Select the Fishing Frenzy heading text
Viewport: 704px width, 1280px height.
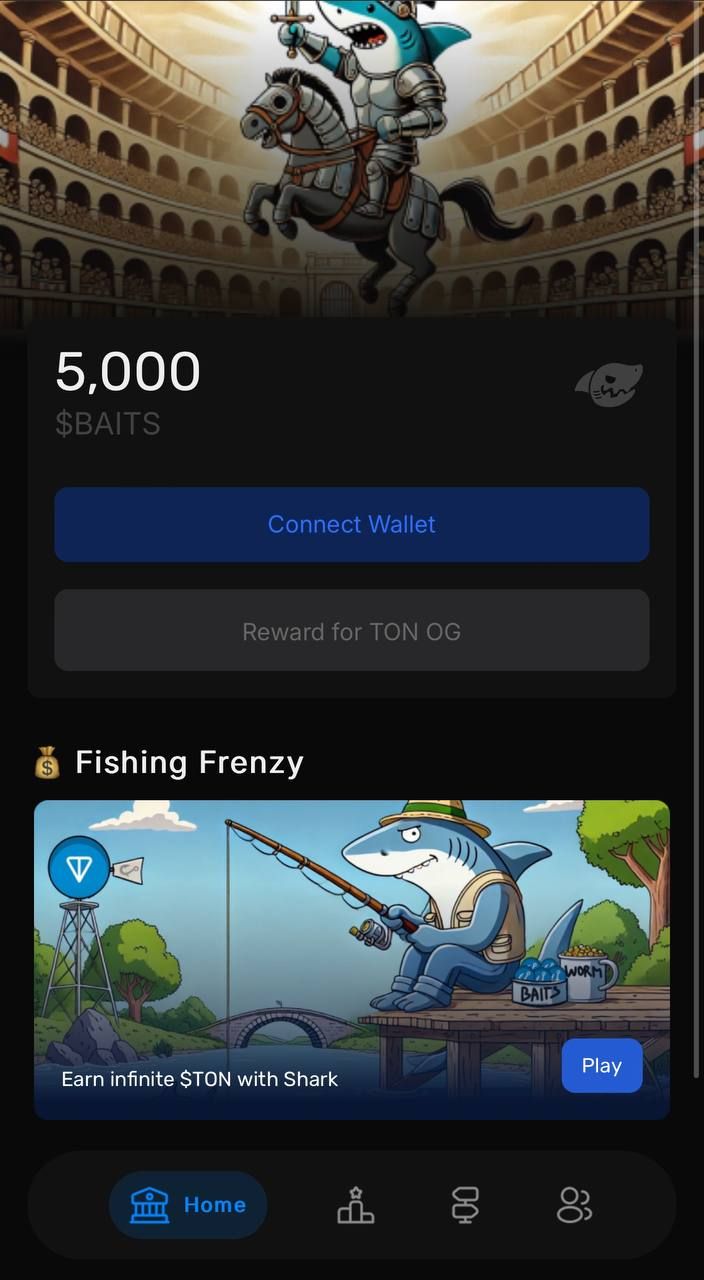(x=190, y=762)
